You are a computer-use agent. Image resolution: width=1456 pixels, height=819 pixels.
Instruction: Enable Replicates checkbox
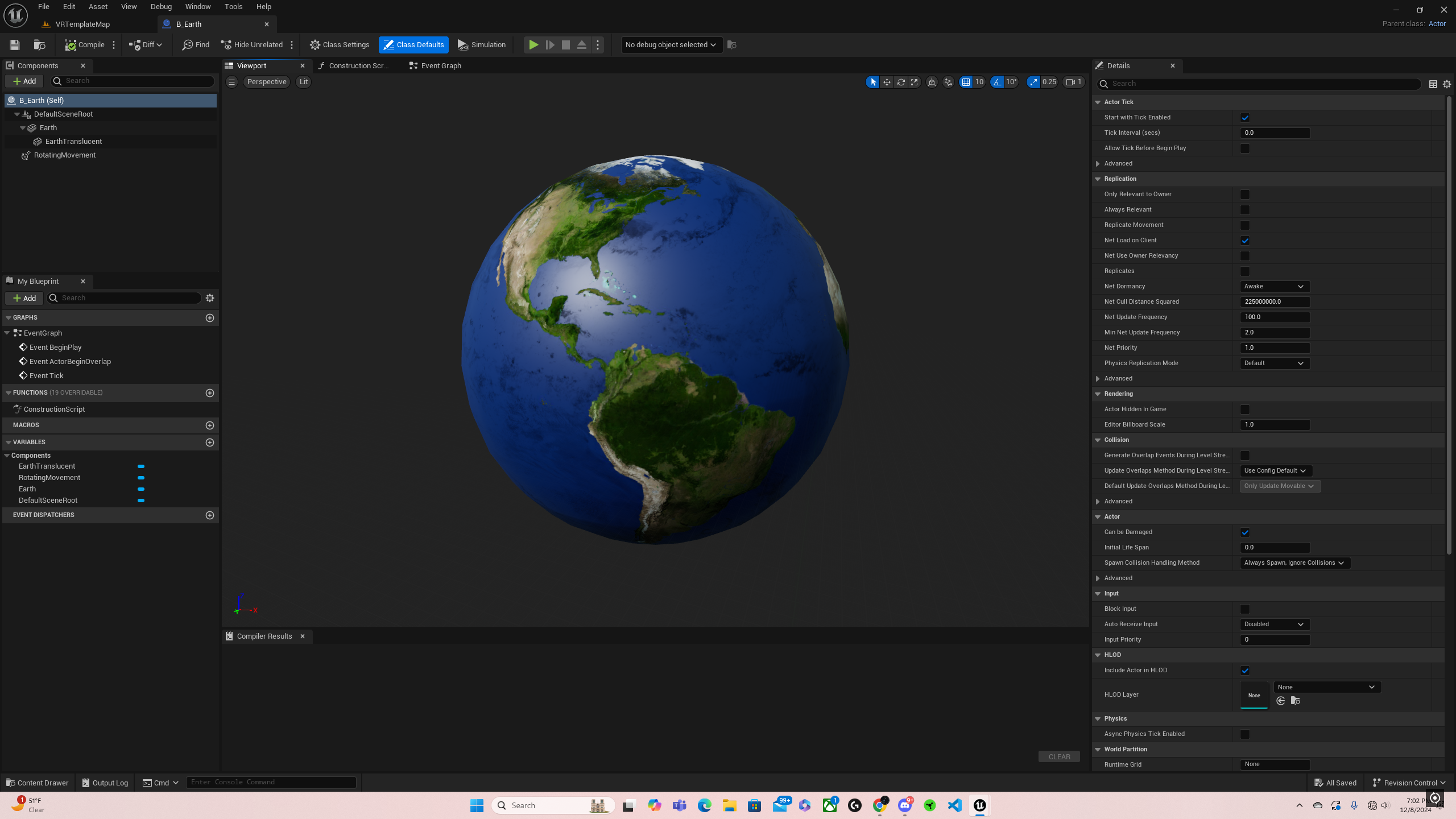[x=1245, y=271]
